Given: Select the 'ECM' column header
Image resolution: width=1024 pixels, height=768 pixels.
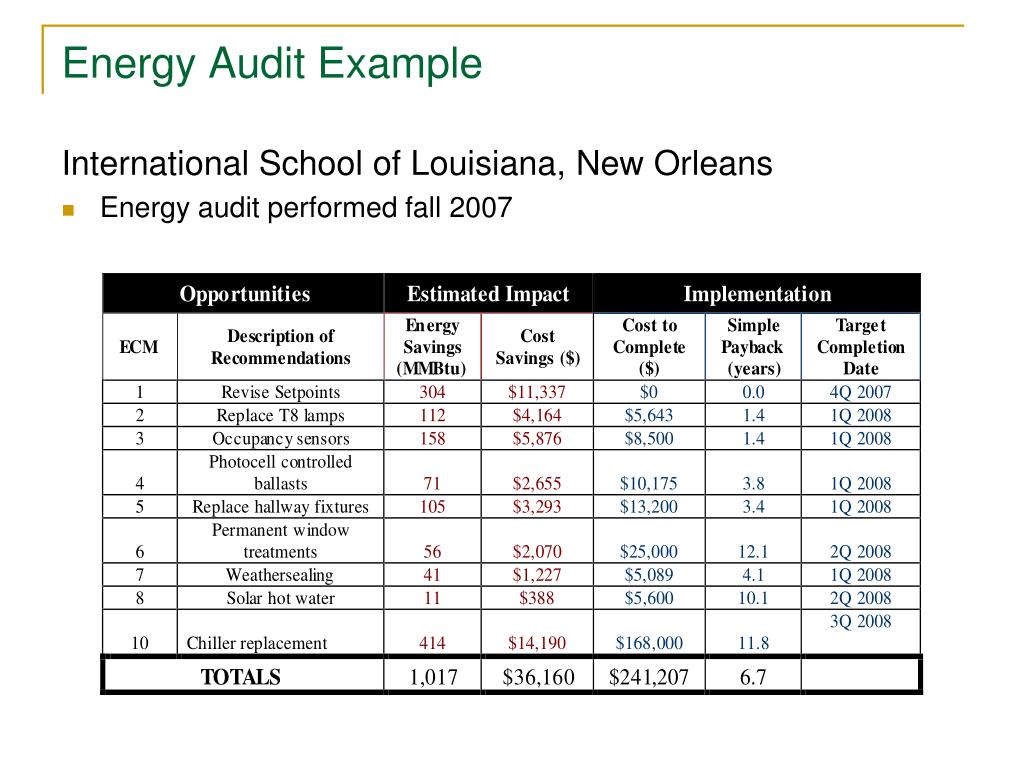Looking at the screenshot, I should tap(139, 347).
